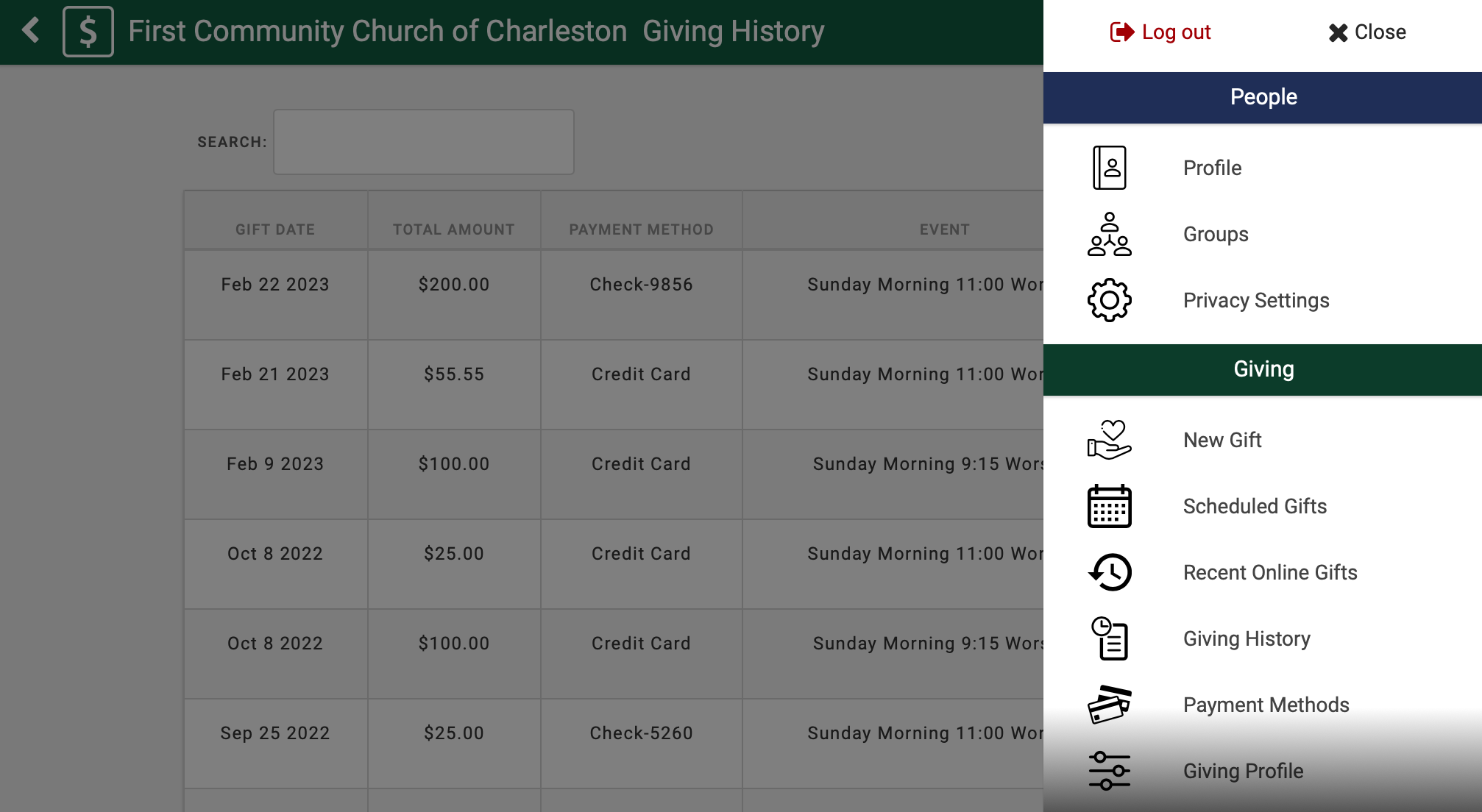Open the Scheduled Gifts menu item
This screenshot has width=1482, height=812.
tap(1255, 506)
